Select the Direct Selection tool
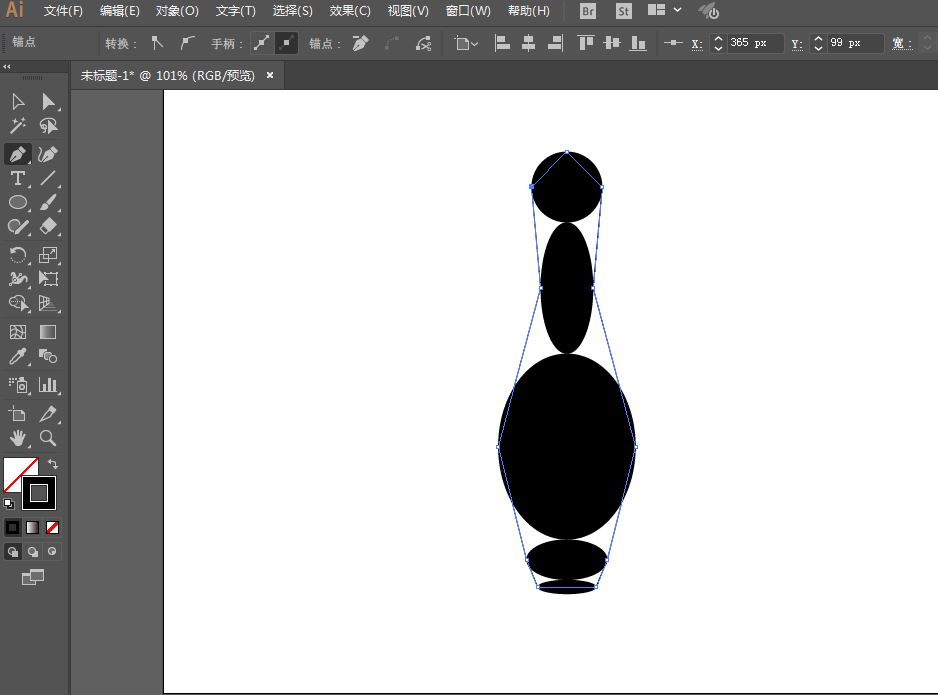The image size is (938, 695). [x=48, y=101]
